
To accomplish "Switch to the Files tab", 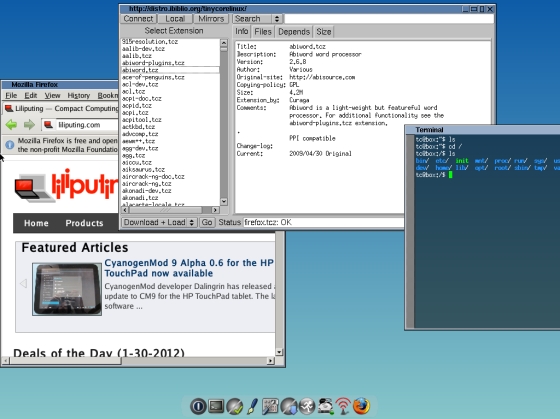I will click(x=263, y=32).
